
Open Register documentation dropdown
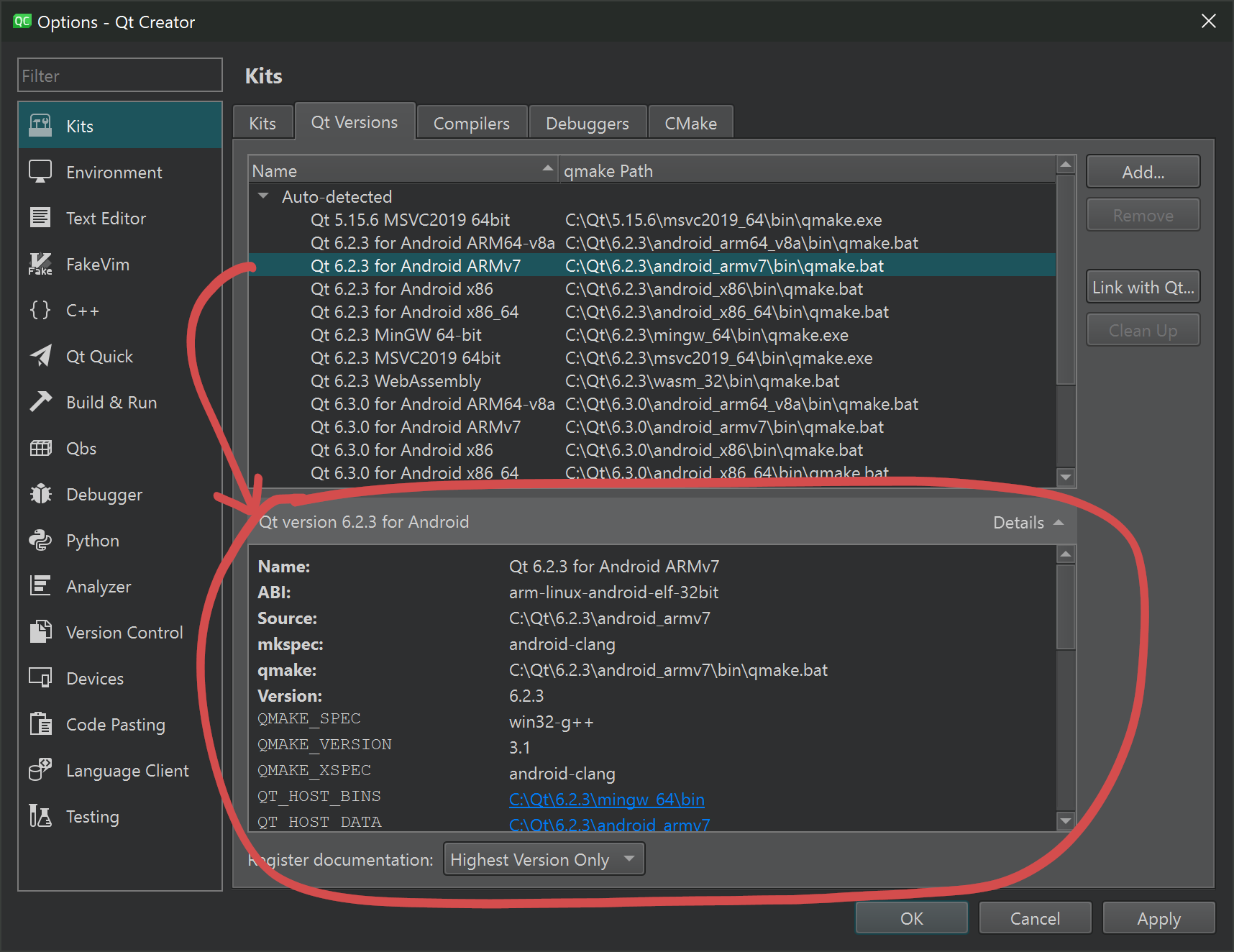544,859
